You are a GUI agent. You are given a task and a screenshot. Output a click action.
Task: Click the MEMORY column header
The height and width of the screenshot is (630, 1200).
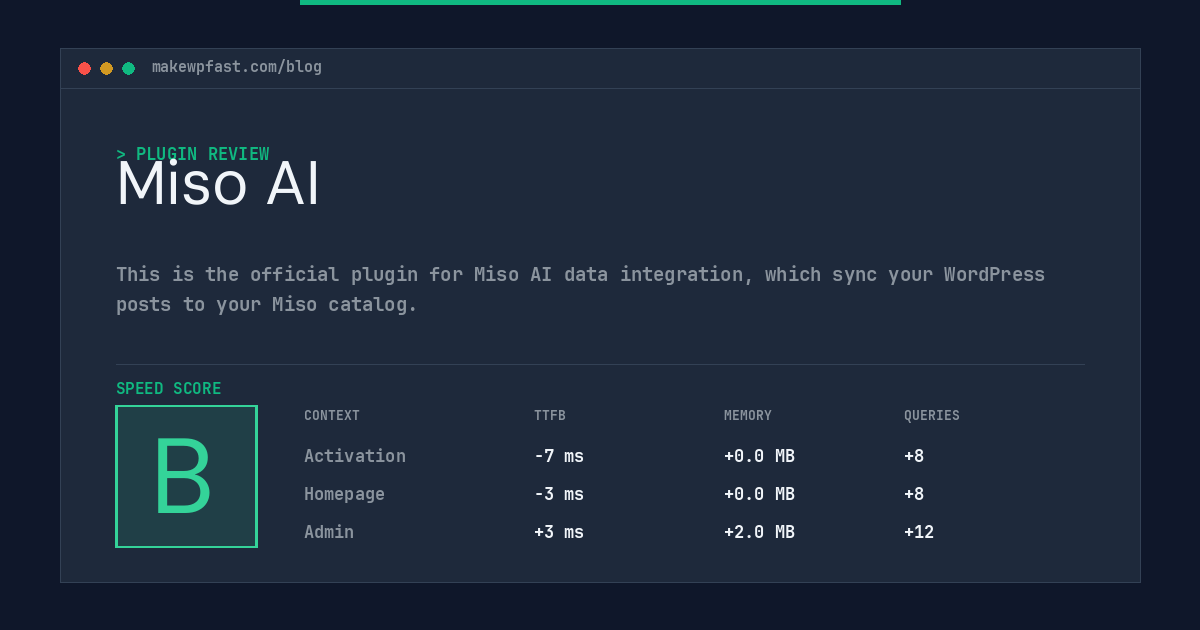(748, 416)
